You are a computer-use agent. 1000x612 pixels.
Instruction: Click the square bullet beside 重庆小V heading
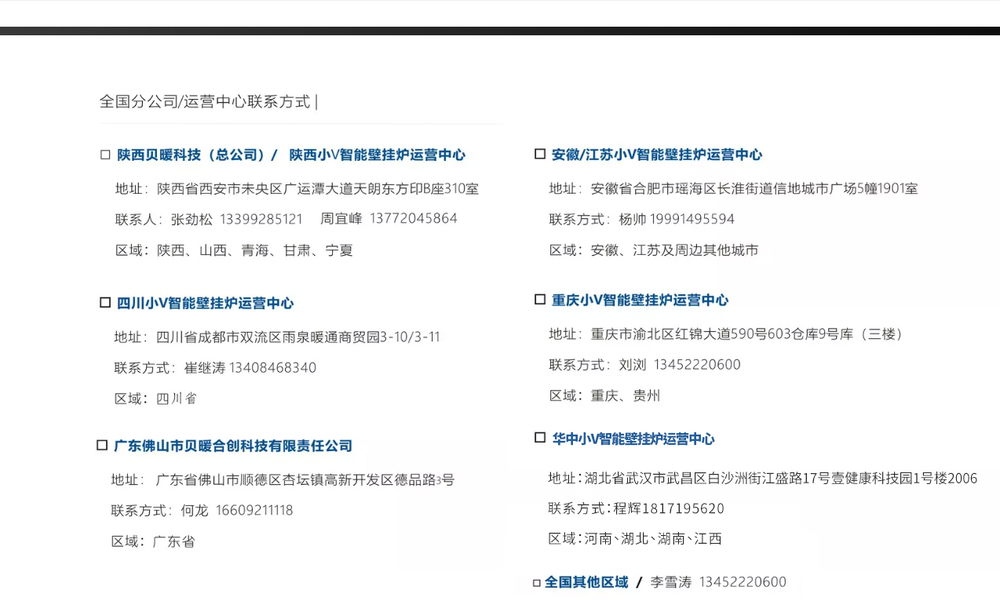pyautogui.click(x=540, y=299)
